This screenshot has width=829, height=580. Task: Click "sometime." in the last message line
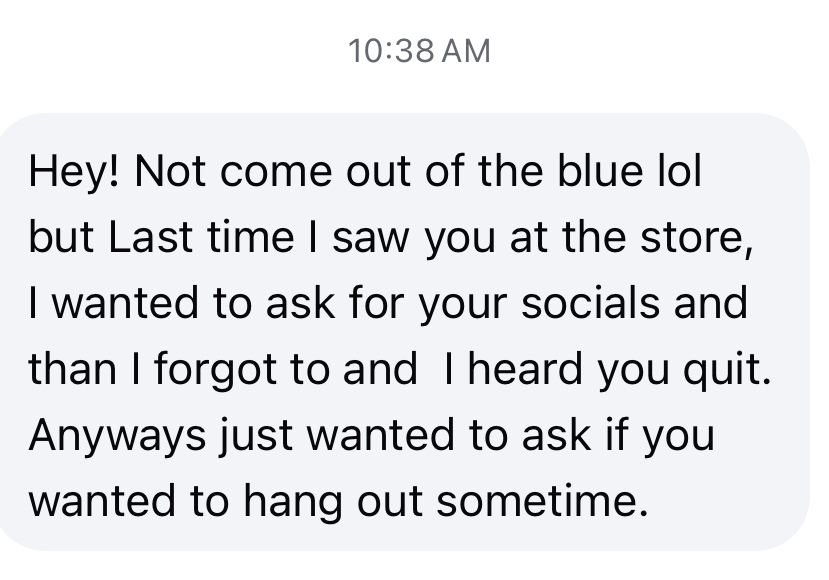coord(542,501)
